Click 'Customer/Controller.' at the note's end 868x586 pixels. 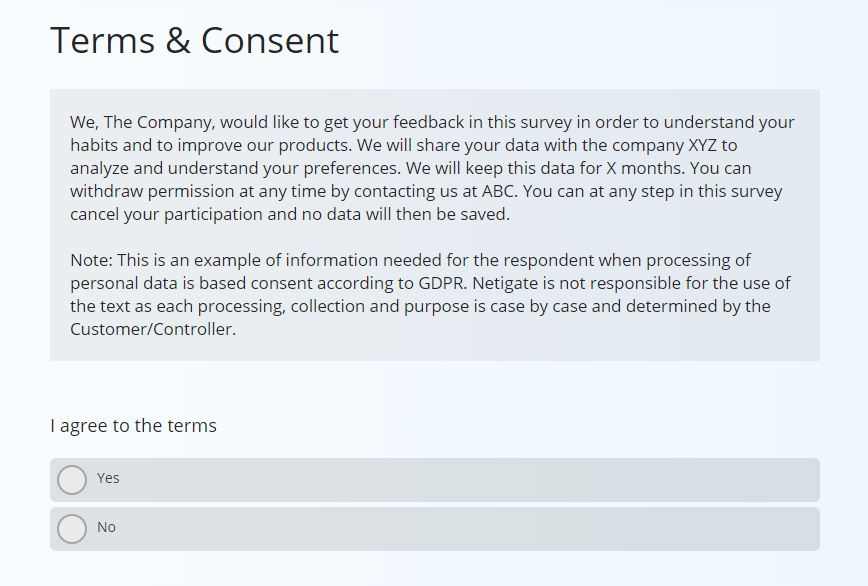[x=153, y=329]
